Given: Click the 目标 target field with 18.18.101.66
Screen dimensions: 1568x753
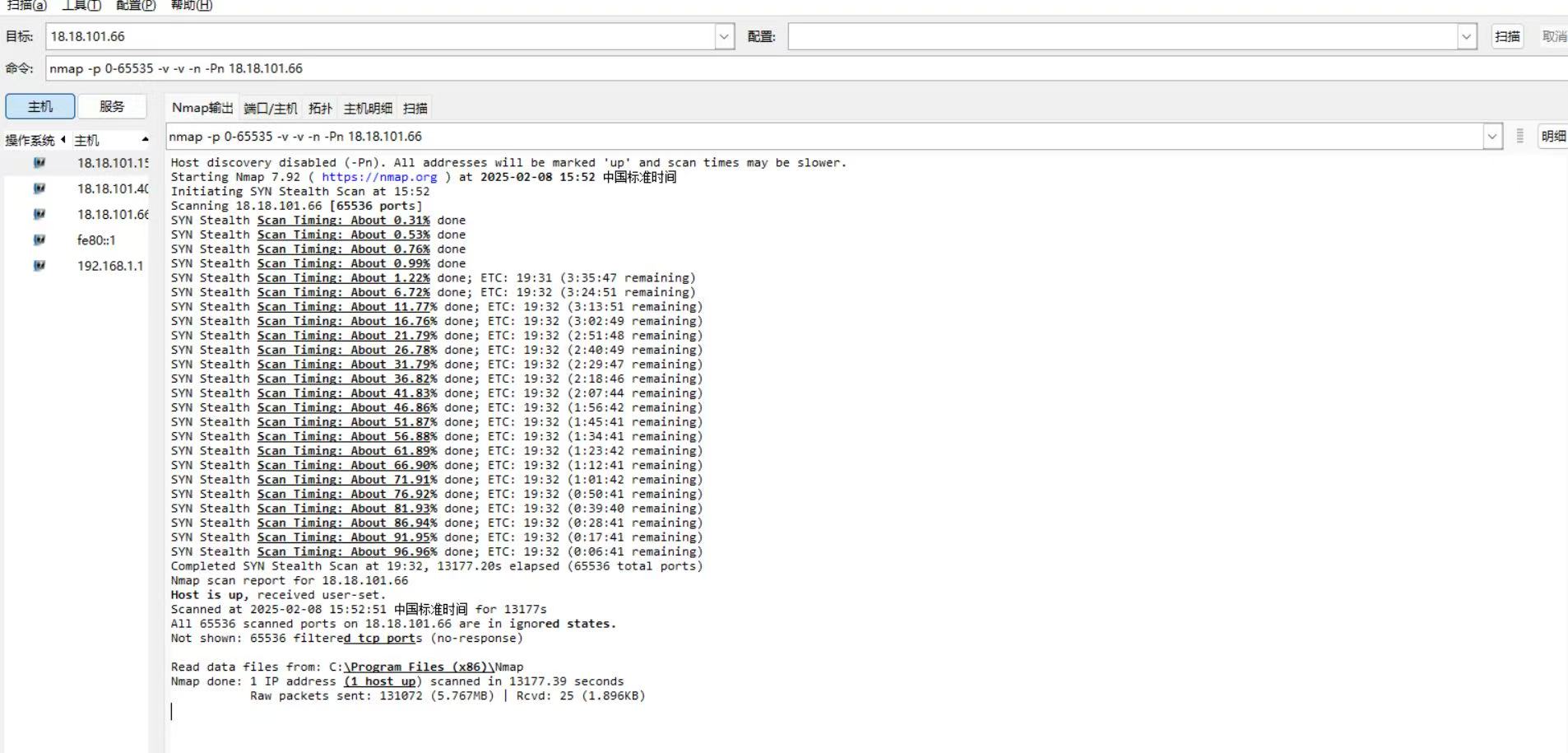Looking at the screenshot, I should [381, 36].
